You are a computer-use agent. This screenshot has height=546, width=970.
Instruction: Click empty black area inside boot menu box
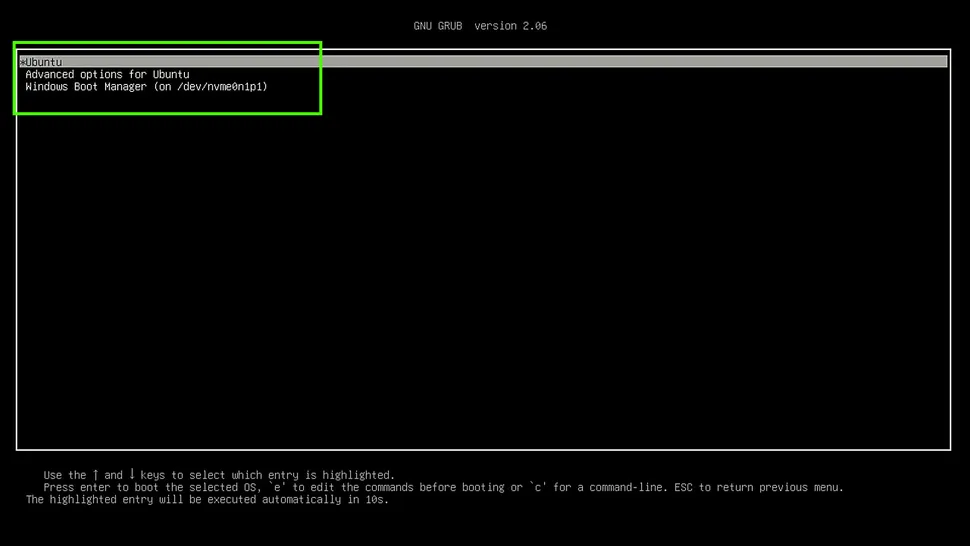(480, 270)
